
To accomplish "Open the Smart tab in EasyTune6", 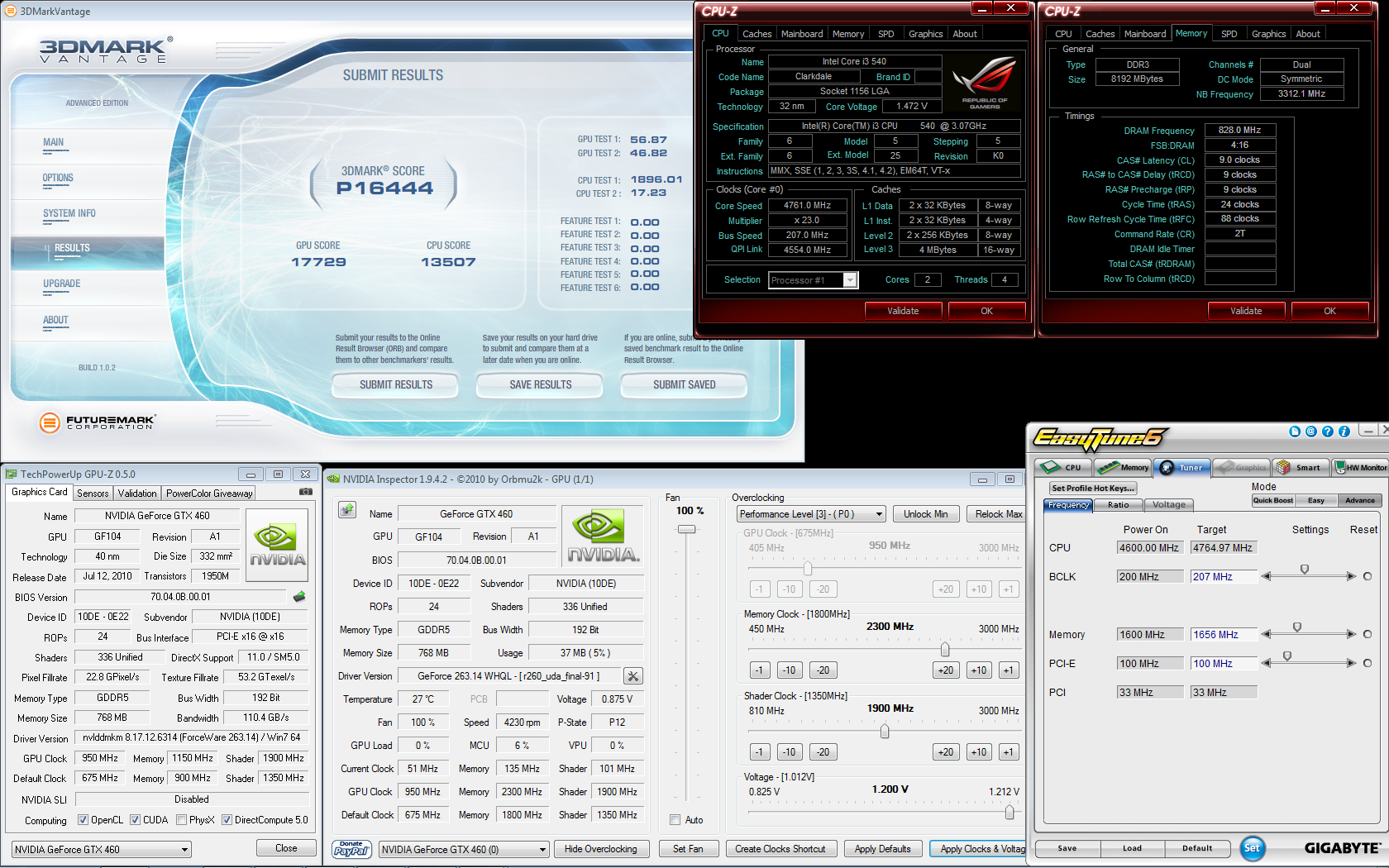I will (1301, 468).
